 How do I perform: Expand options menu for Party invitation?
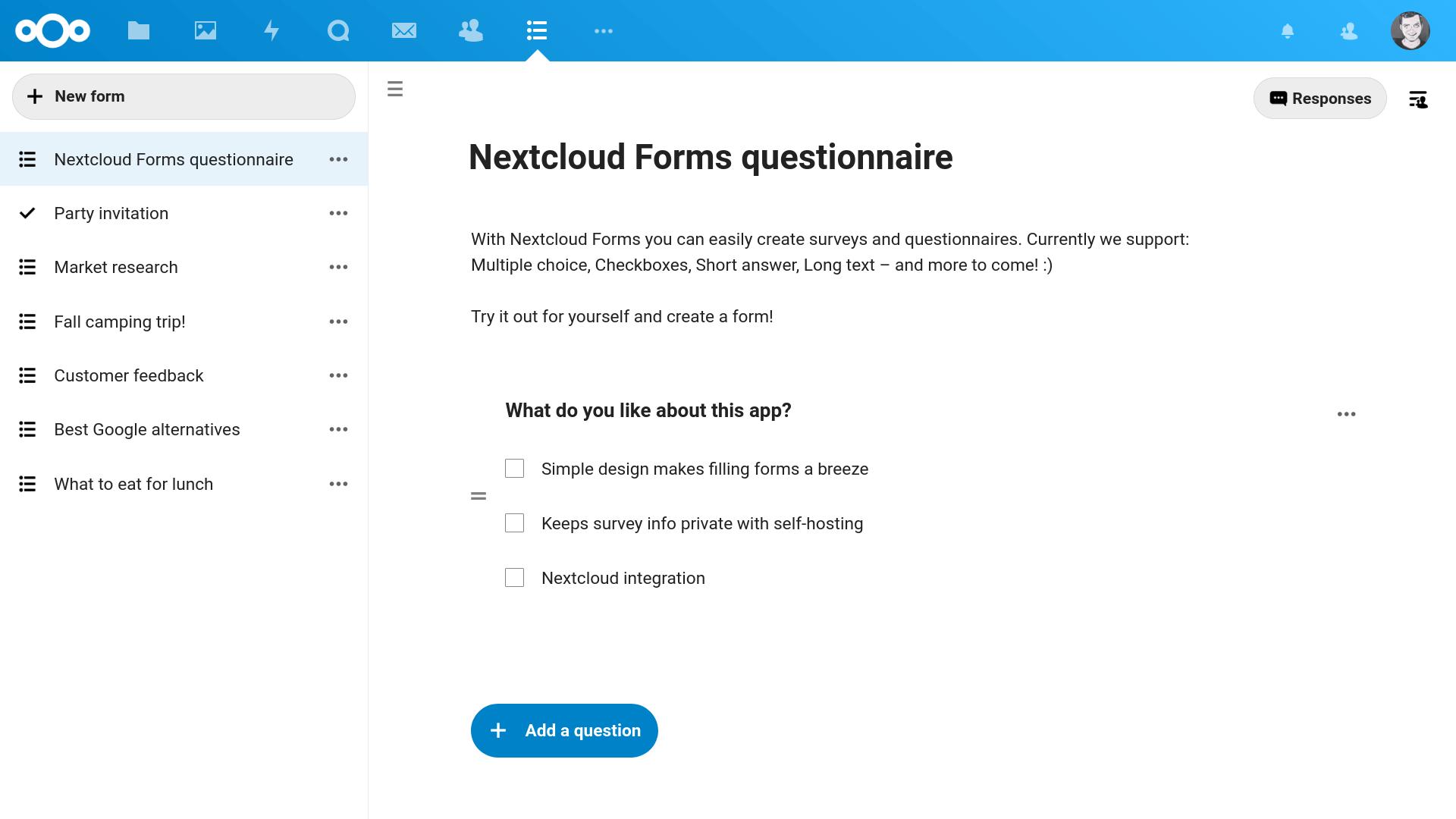(339, 213)
